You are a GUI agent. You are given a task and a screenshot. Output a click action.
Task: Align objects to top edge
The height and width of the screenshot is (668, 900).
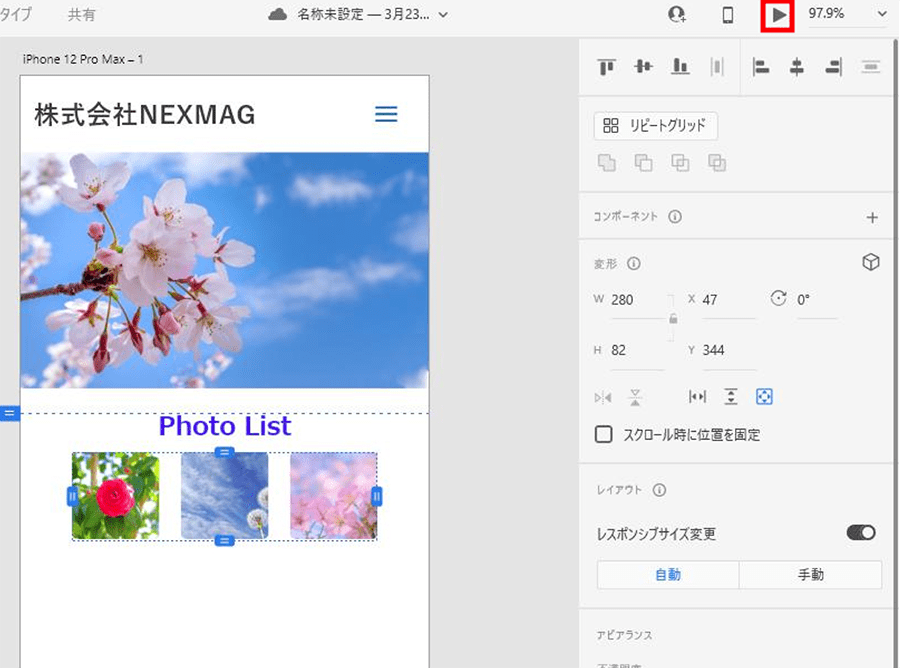(x=607, y=67)
